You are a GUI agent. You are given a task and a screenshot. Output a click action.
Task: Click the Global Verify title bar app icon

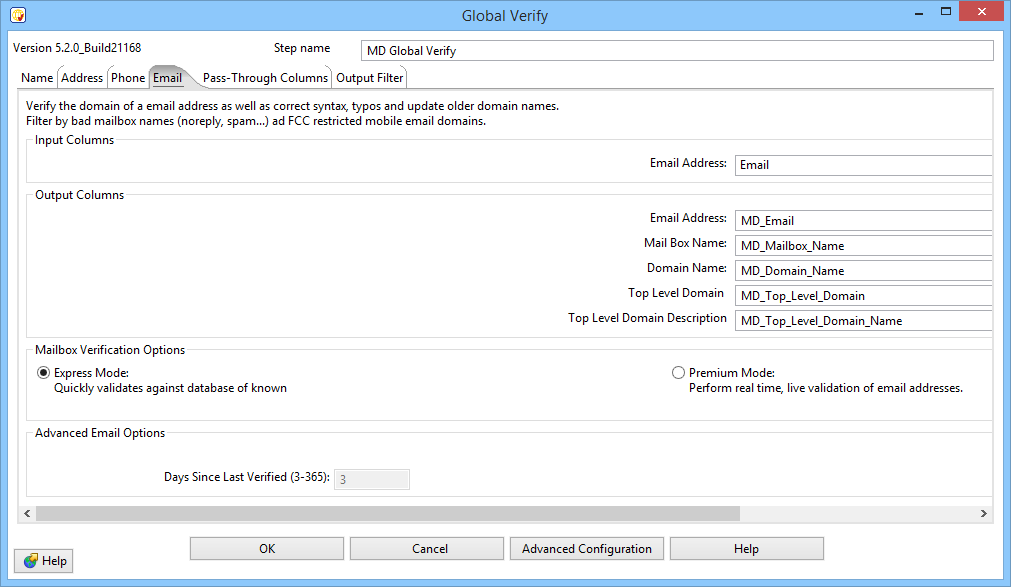17,16
